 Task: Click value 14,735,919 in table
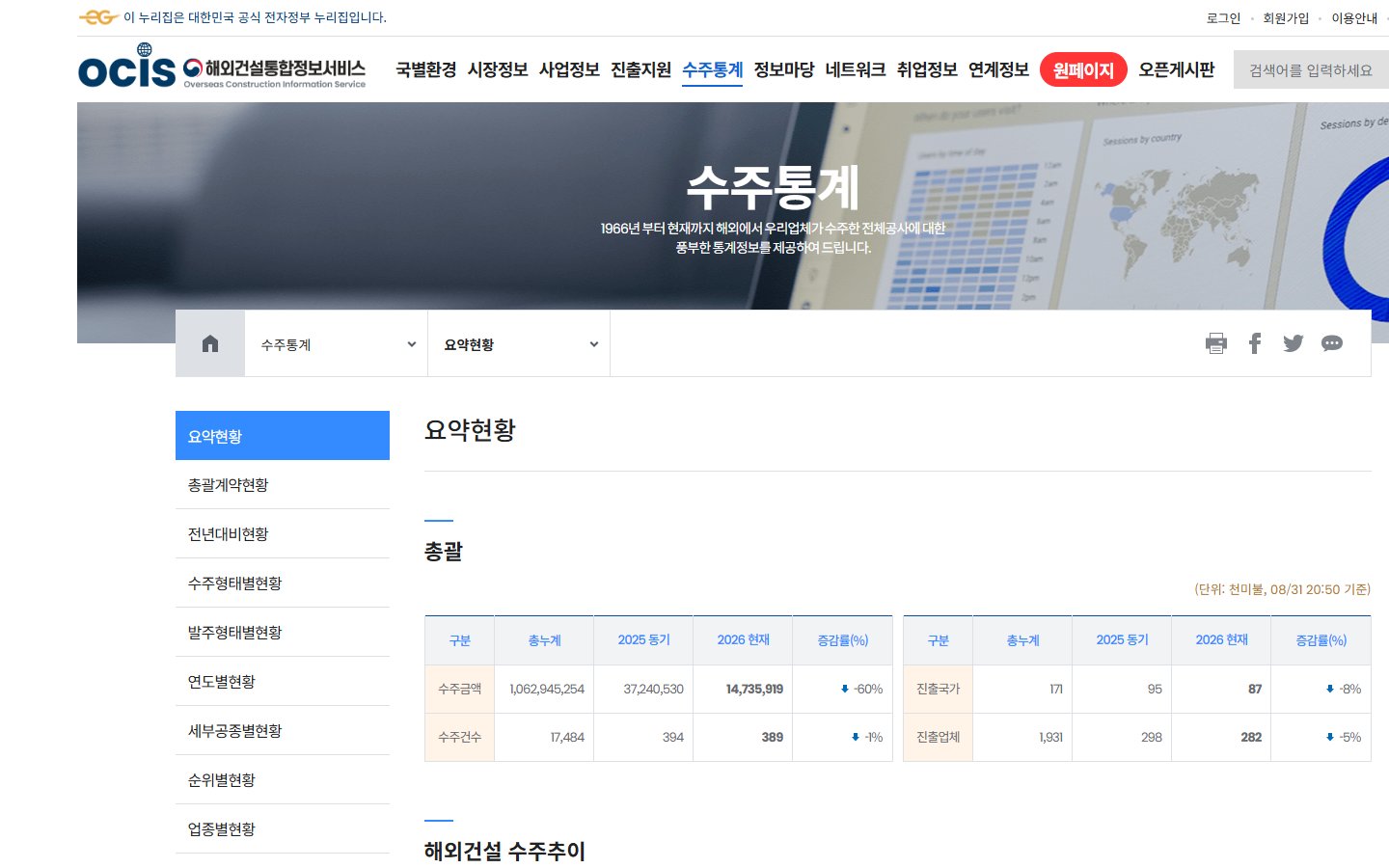[x=754, y=689]
